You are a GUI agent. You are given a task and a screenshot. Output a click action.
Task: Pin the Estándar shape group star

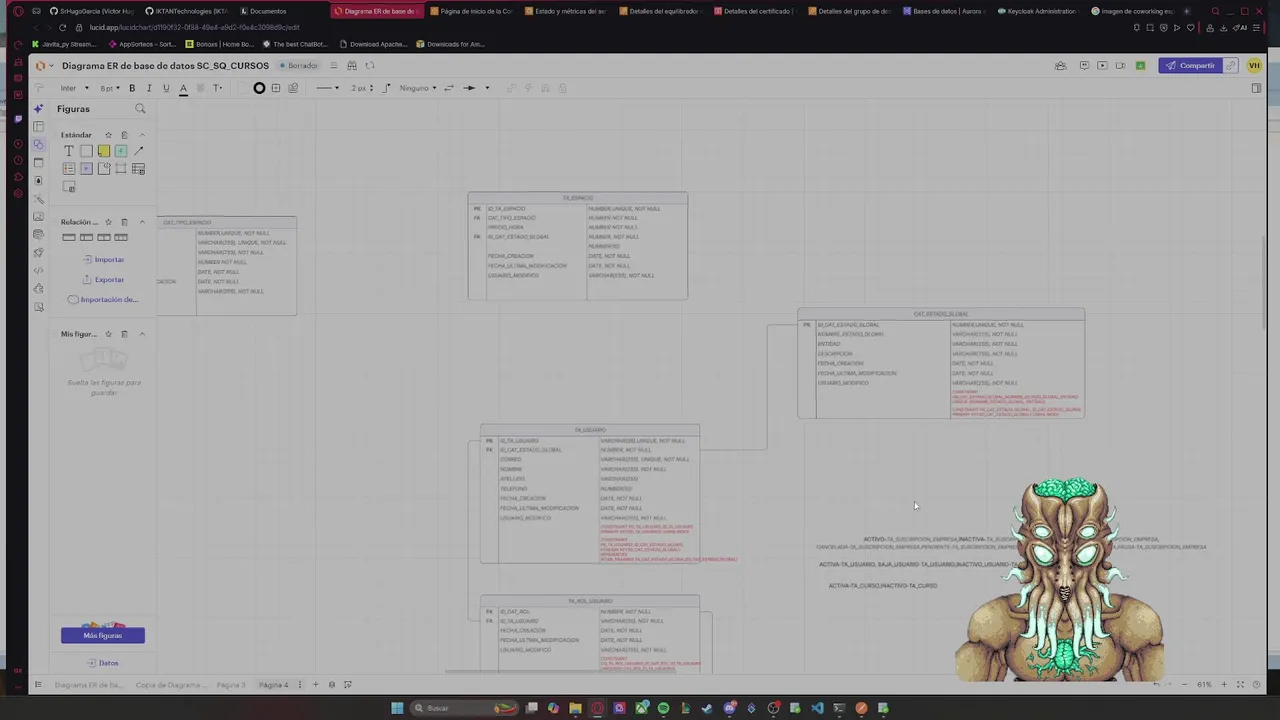[x=108, y=135]
